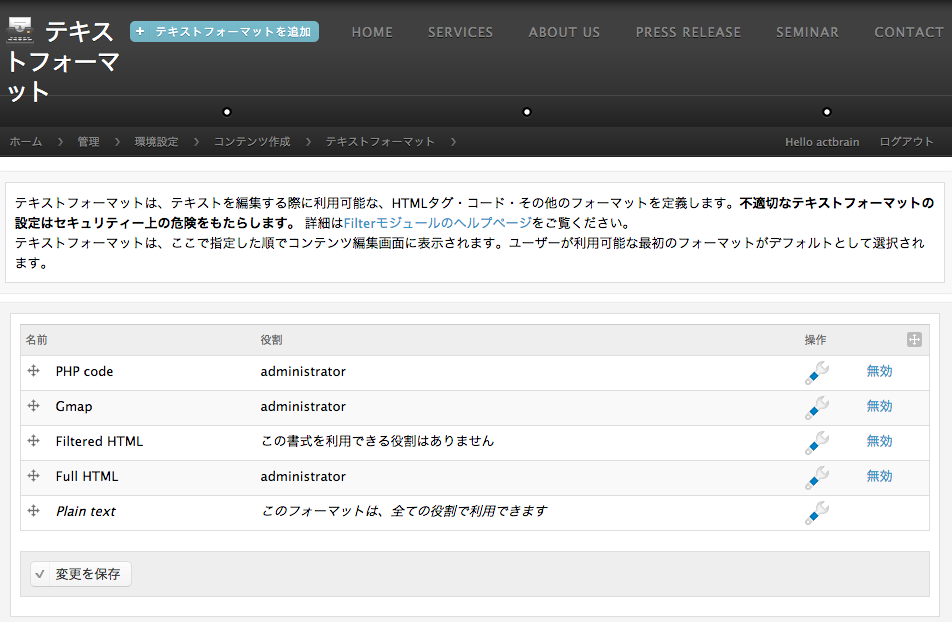Viewport: 952px width, 622px height.
Task: Toggle row weights icon in table header
Action: point(913,340)
